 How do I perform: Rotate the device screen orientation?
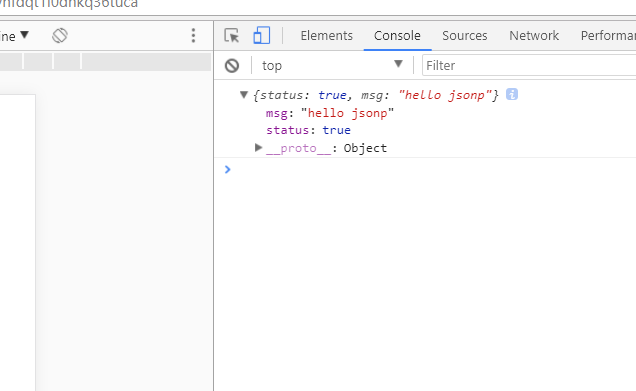(x=60, y=36)
